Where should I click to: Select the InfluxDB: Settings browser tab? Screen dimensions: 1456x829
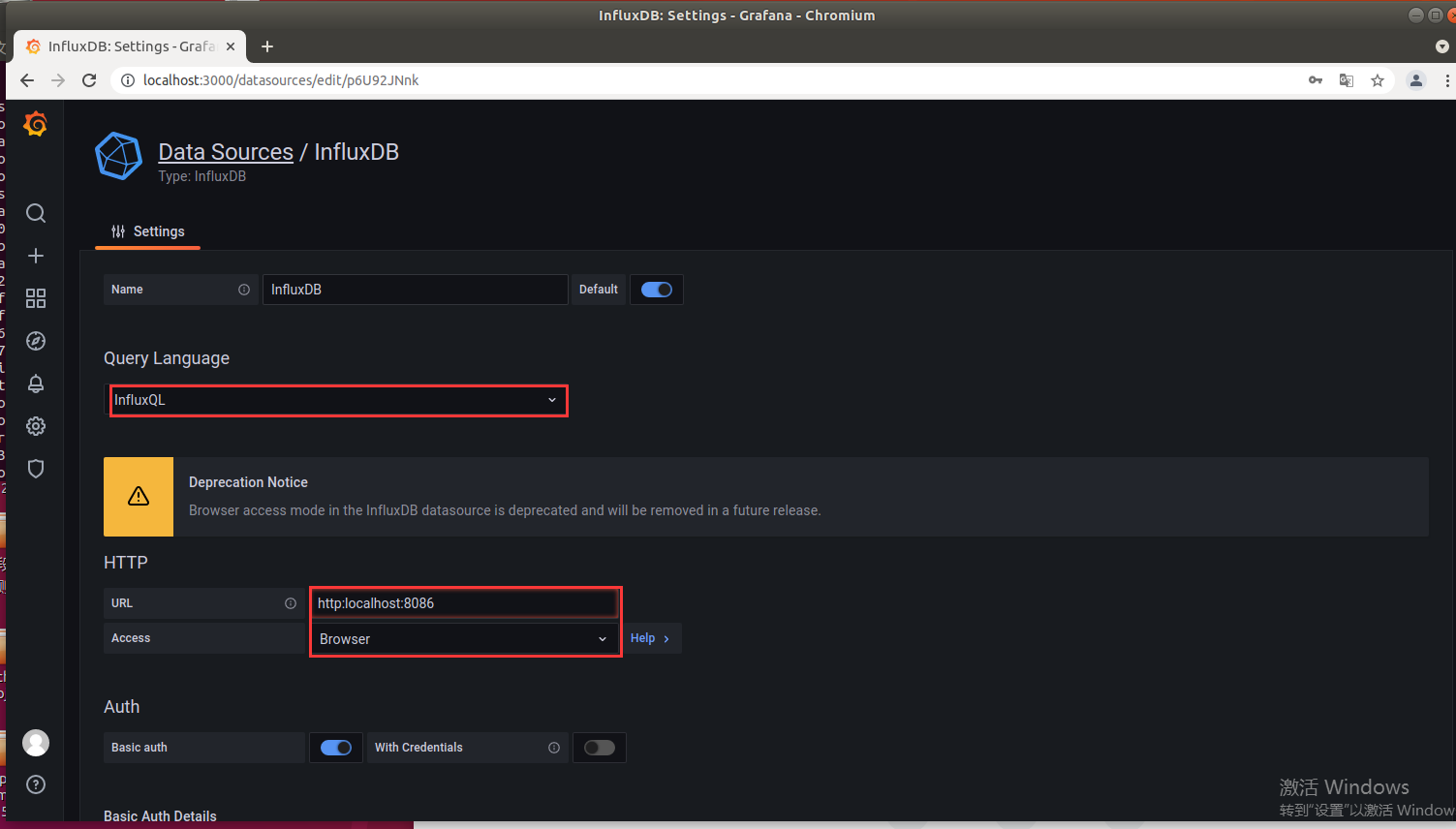[130, 46]
